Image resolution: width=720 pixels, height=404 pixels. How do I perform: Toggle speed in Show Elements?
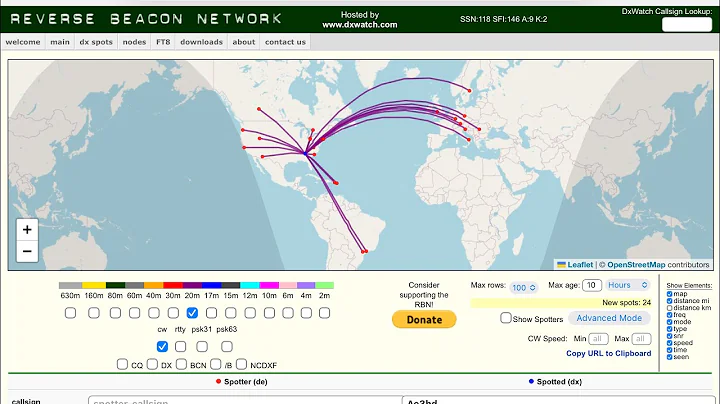click(x=669, y=343)
